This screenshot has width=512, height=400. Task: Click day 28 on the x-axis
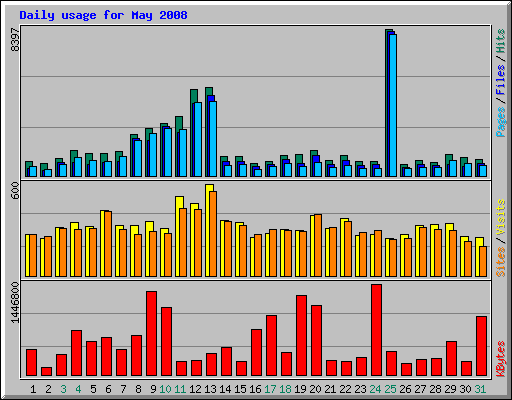(435, 389)
